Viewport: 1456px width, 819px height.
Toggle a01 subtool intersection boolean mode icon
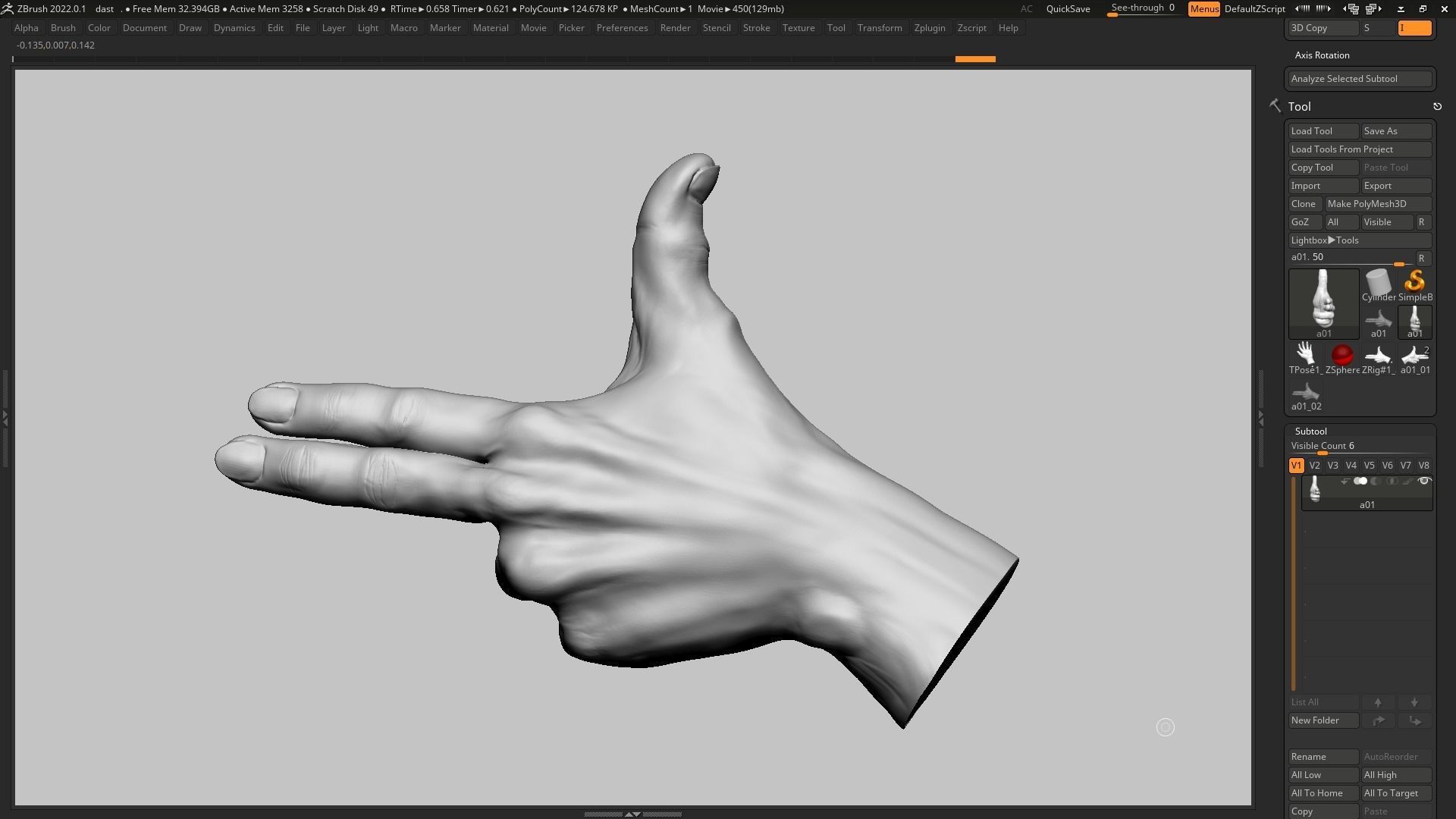1392,482
